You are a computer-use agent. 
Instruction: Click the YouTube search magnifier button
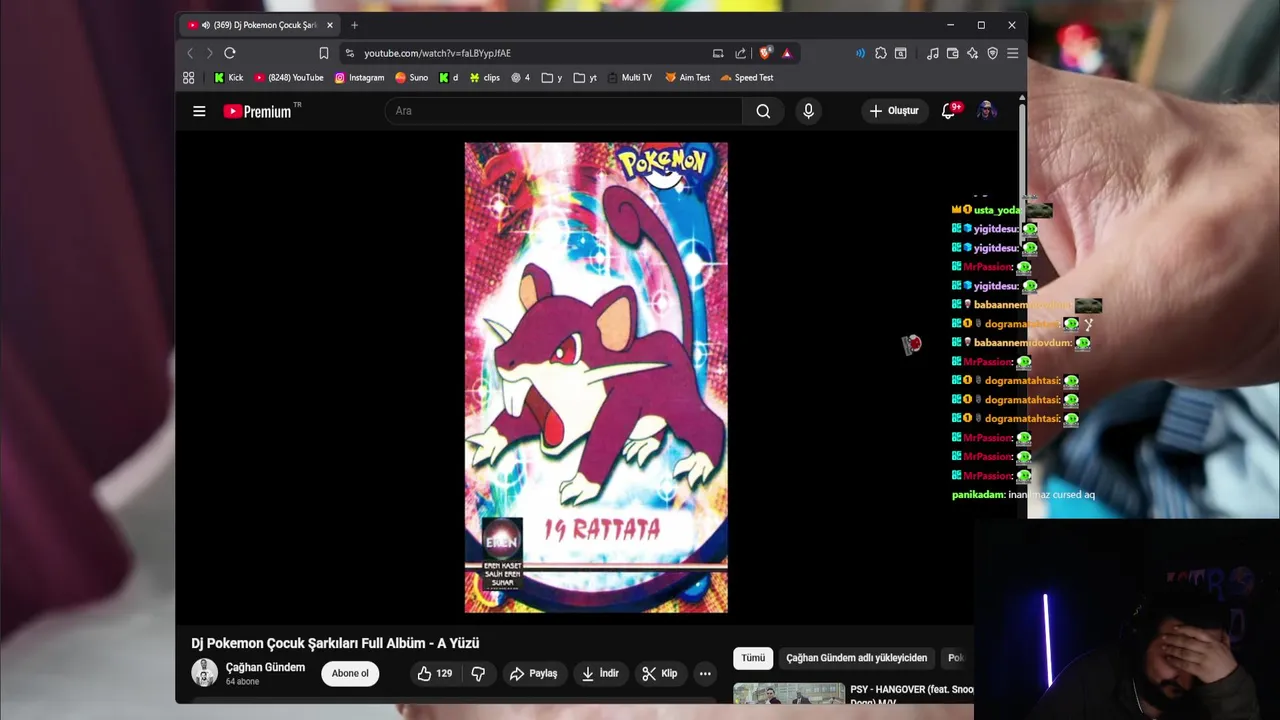click(x=763, y=111)
